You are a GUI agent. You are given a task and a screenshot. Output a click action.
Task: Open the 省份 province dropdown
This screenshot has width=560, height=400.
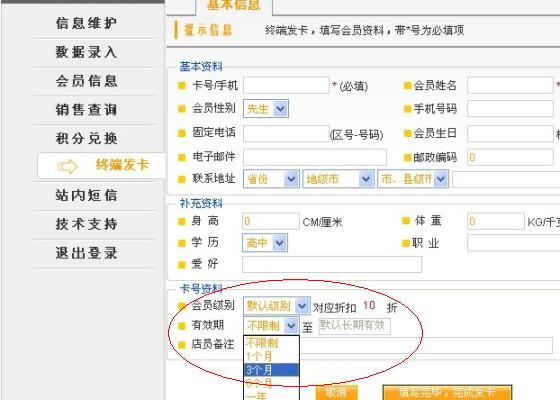[x=271, y=179]
